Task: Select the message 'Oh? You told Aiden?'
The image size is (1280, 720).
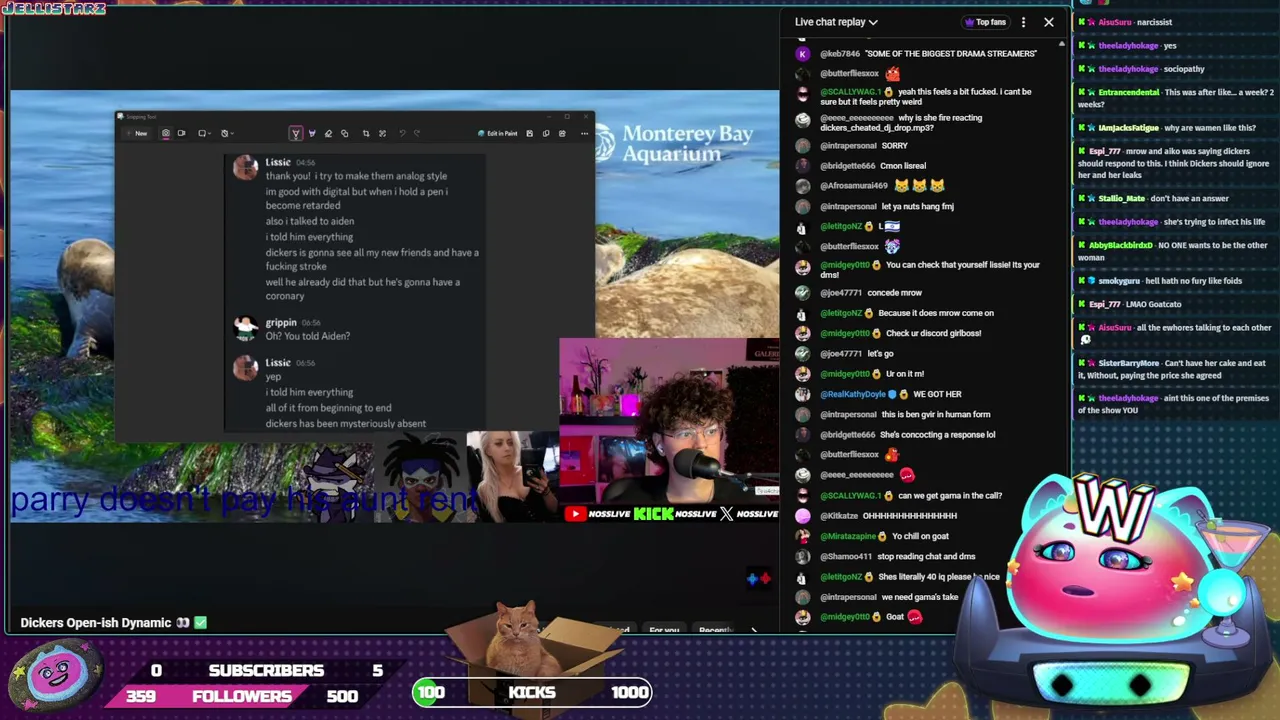Action: 308,336
